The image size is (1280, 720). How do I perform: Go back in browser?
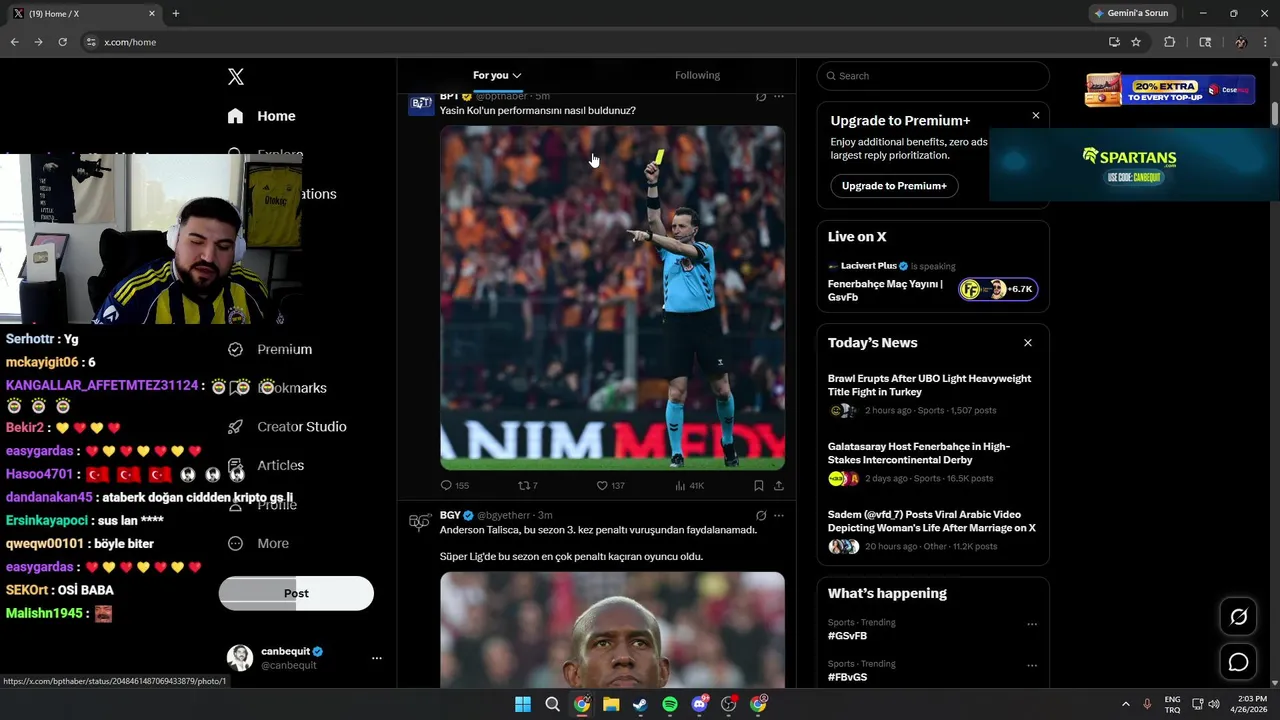tap(14, 42)
